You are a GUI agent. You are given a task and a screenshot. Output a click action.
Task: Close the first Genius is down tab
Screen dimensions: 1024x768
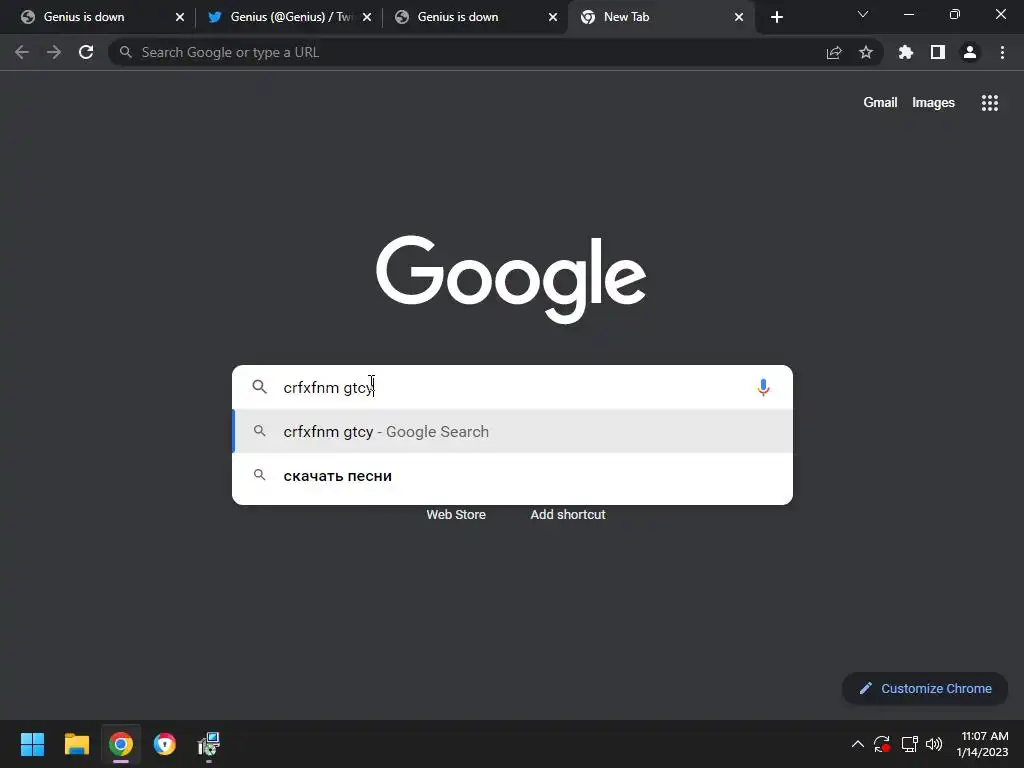coord(180,17)
